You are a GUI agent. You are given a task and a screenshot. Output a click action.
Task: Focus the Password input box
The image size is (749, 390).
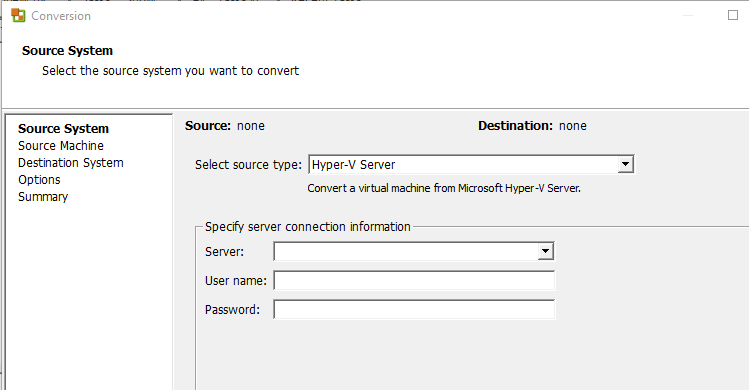(414, 310)
